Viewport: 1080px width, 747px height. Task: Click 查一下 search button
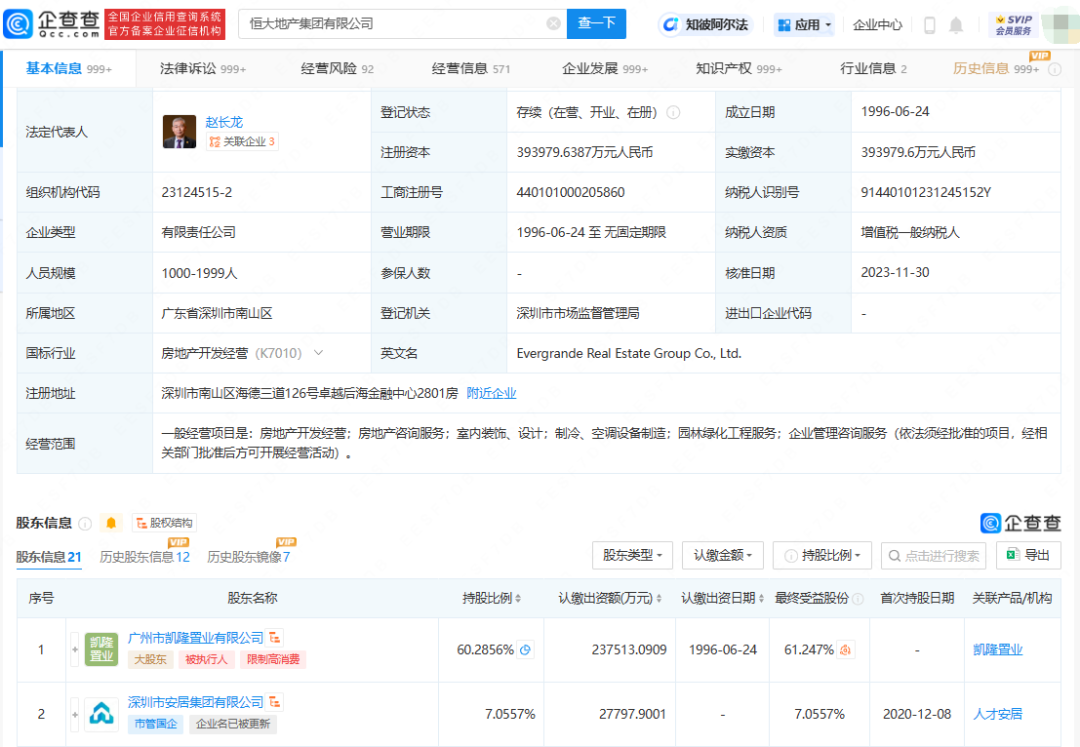pyautogui.click(x=596, y=23)
